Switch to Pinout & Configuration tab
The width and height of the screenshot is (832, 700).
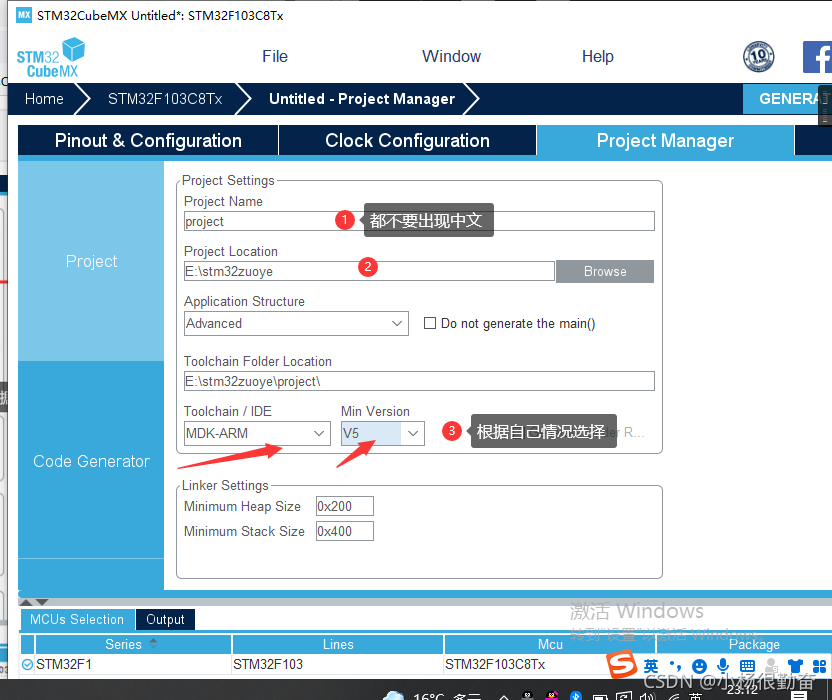pos(148,141)
